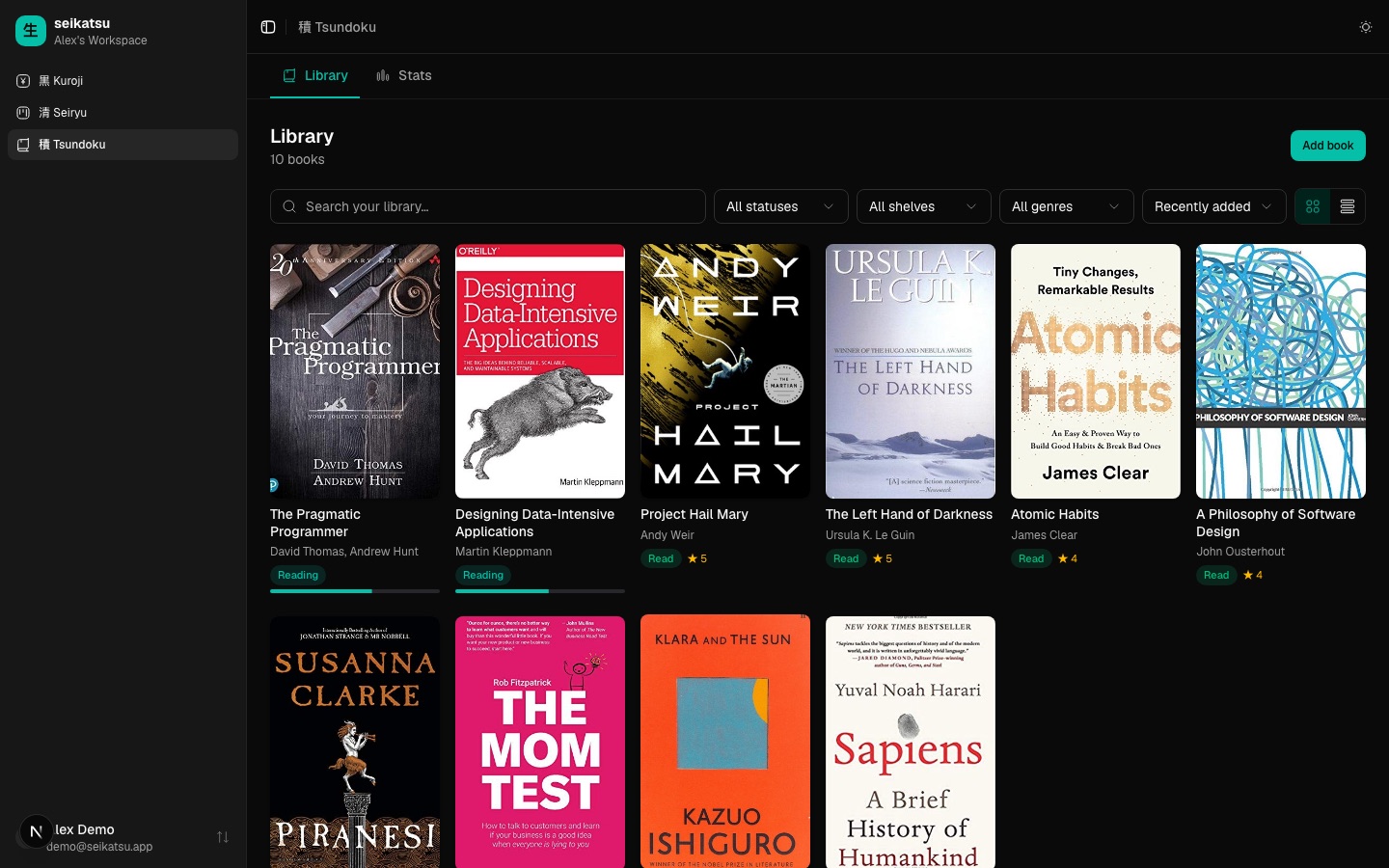Switch to list view layout
Image resolution: width=1389 pixels, height=868 pixels.
coord(1348,206)
